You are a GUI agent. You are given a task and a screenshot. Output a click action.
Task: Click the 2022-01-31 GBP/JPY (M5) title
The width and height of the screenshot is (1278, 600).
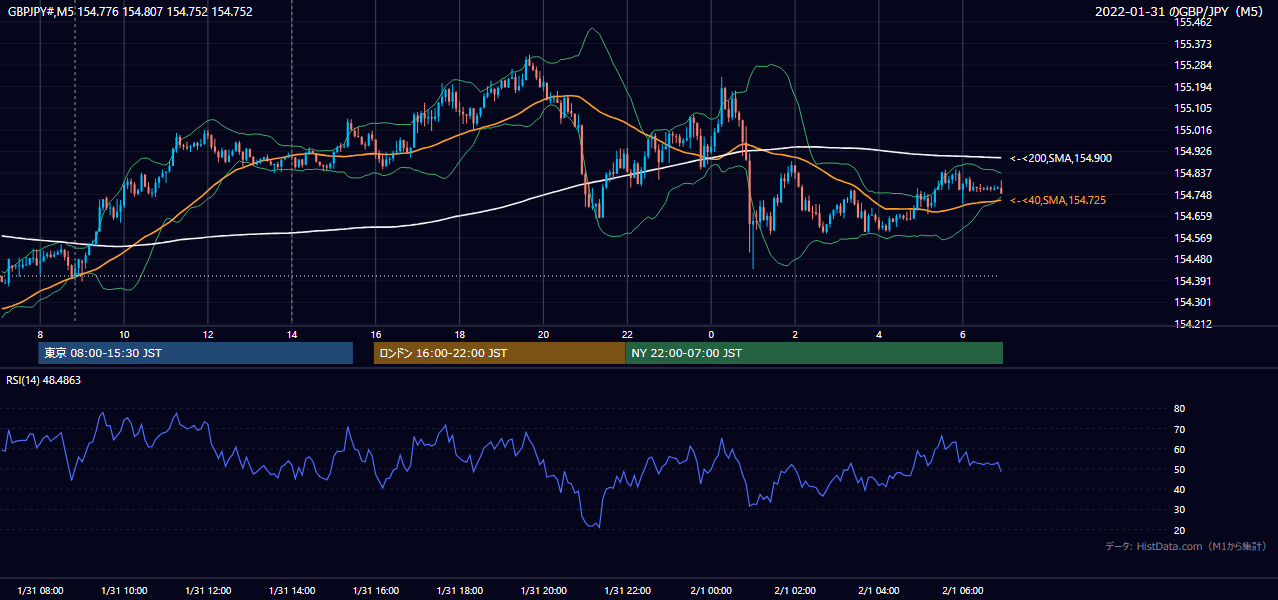pyautogui.click(x=1180, y=11)
